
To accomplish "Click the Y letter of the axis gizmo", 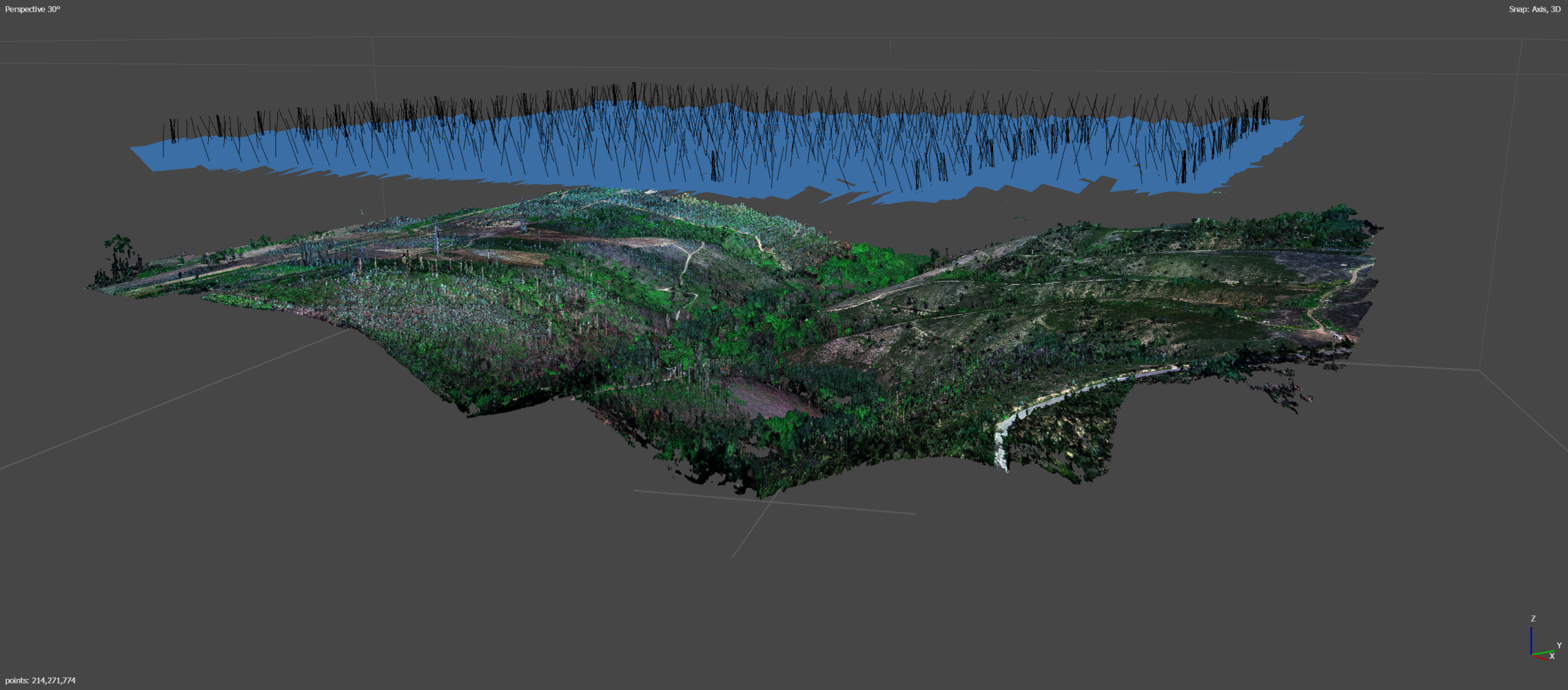I will tap(1559, 645).
